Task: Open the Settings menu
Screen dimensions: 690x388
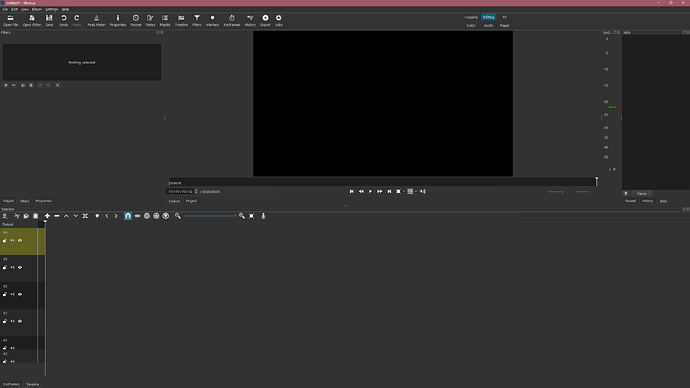Action: [x=51, y=9]
